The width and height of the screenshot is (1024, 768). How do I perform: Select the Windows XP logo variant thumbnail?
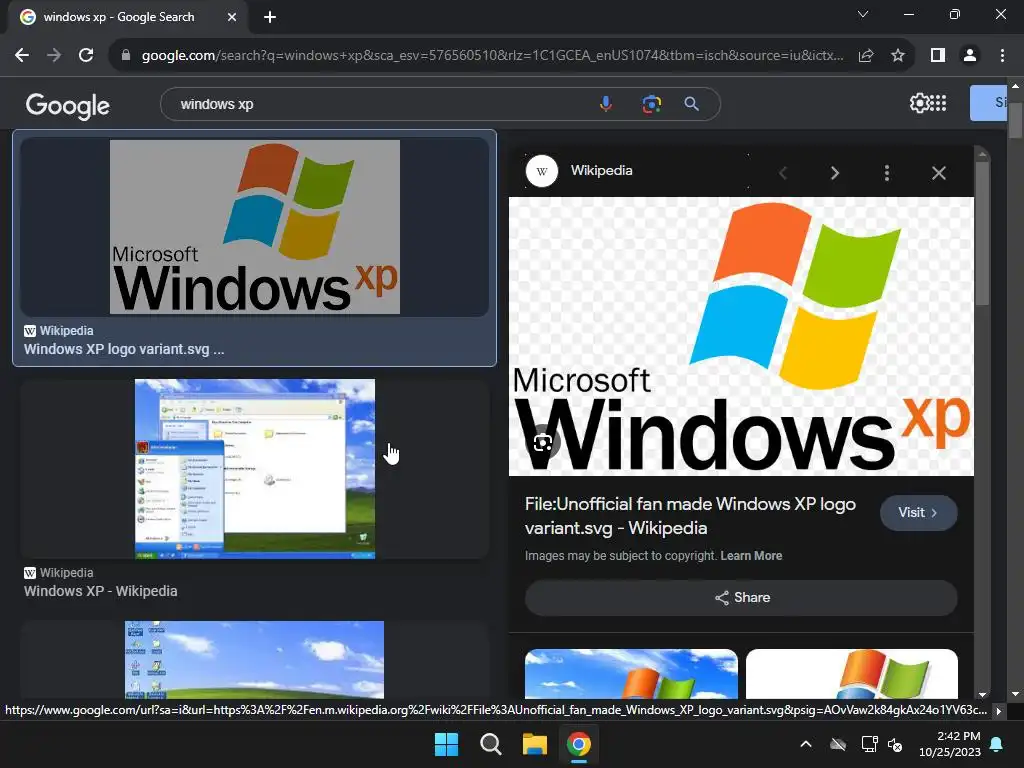click(255, 227)
